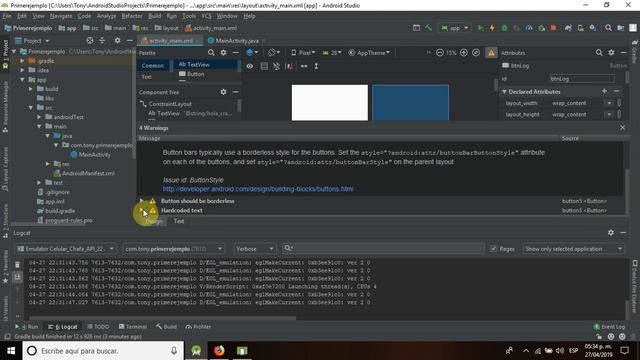Toggle the Regex checkbox in Logcat

[493, 249]
